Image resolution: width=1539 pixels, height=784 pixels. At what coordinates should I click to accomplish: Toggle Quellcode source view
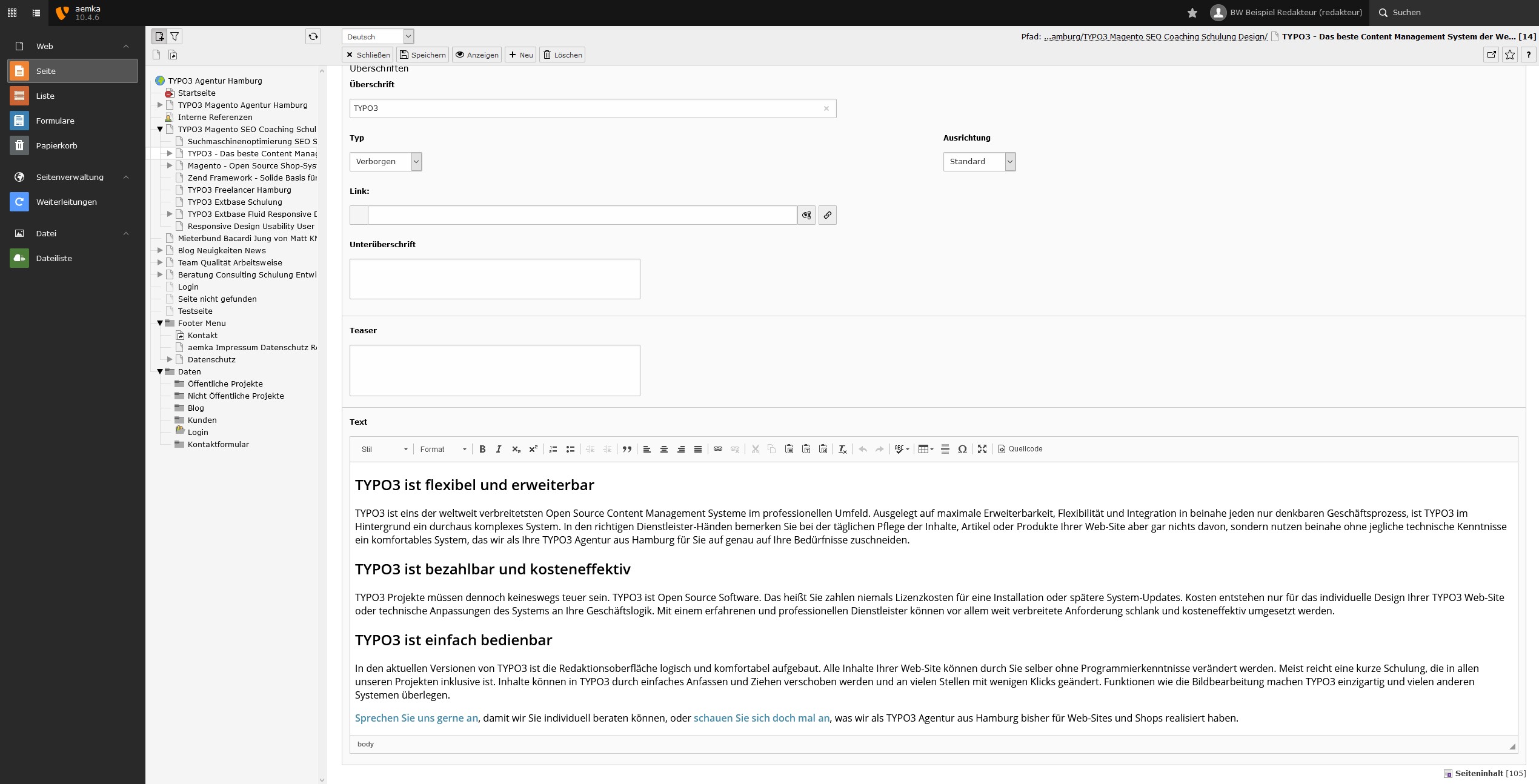[x=1020, y=449]
